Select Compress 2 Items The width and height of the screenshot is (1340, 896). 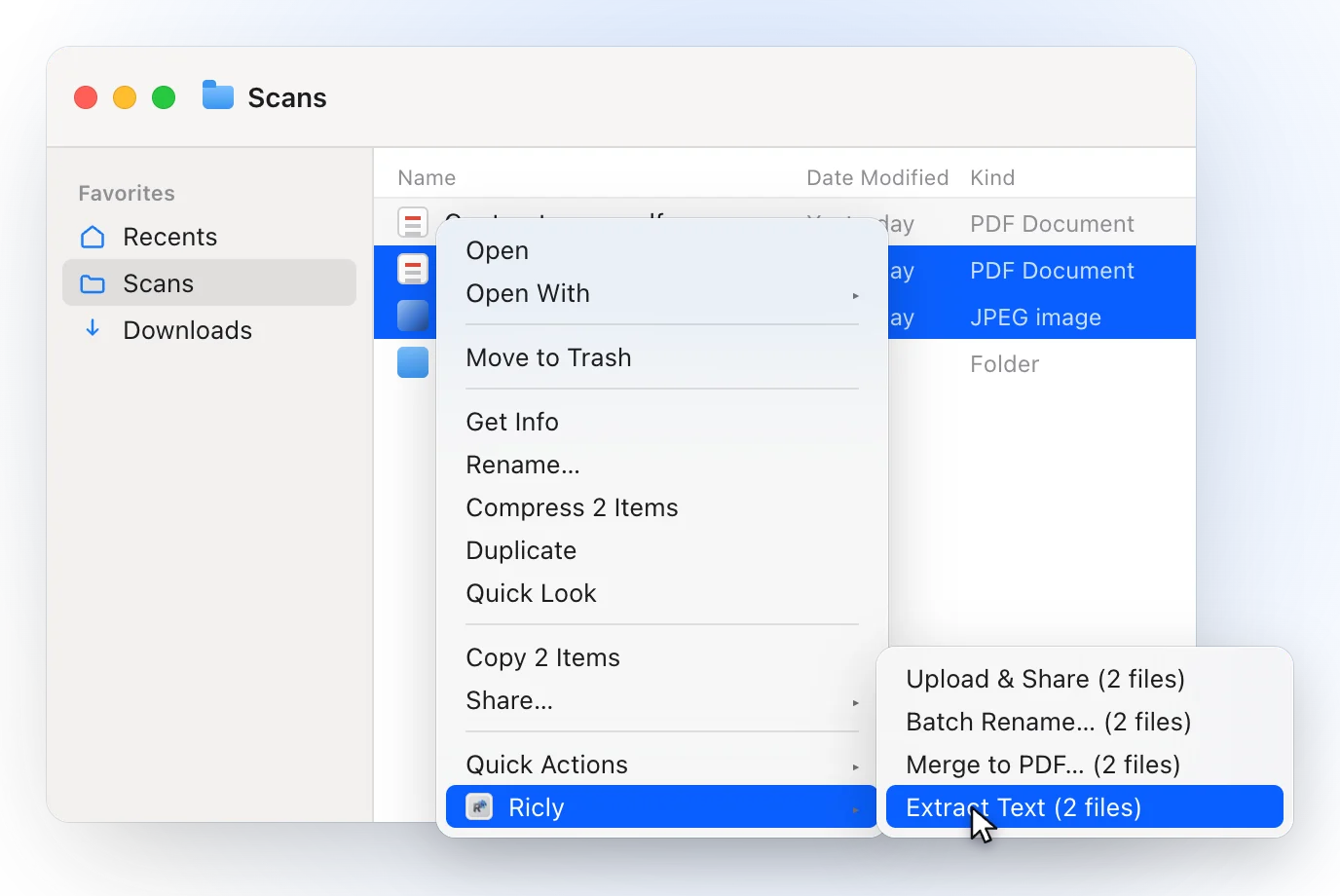662,507
